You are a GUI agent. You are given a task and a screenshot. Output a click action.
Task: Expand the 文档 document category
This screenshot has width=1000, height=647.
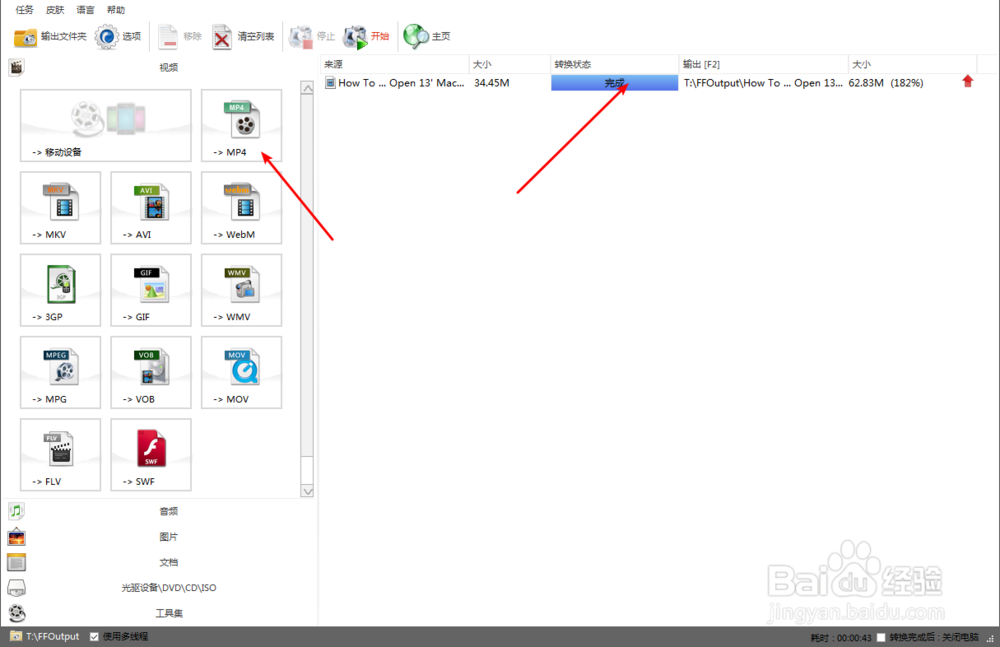168,562
